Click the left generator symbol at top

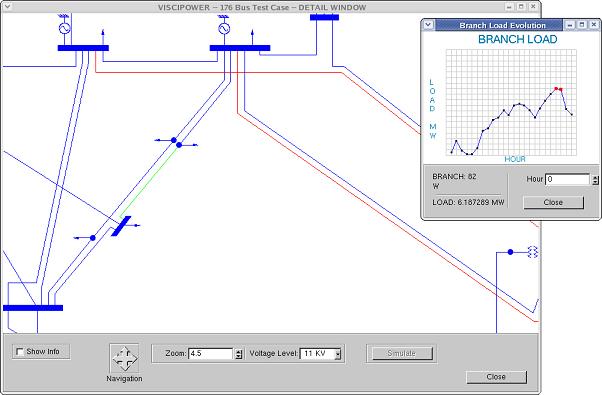coord(64,28)
